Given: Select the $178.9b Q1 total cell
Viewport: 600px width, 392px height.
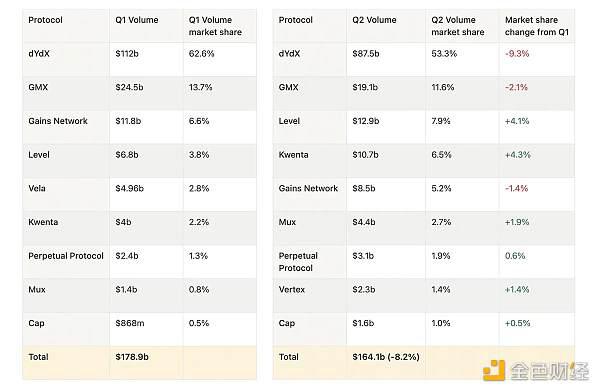Looking at the screenshot, I should [x=132, y=357].
